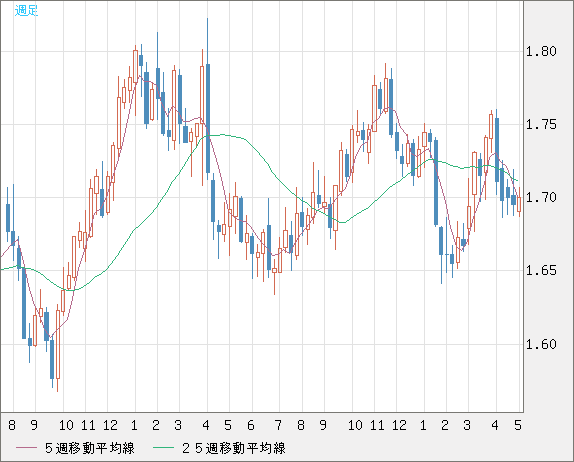Click the green 25-week moving average legend line
Viewport: 574px width, 462px height.
coord(163,448)
